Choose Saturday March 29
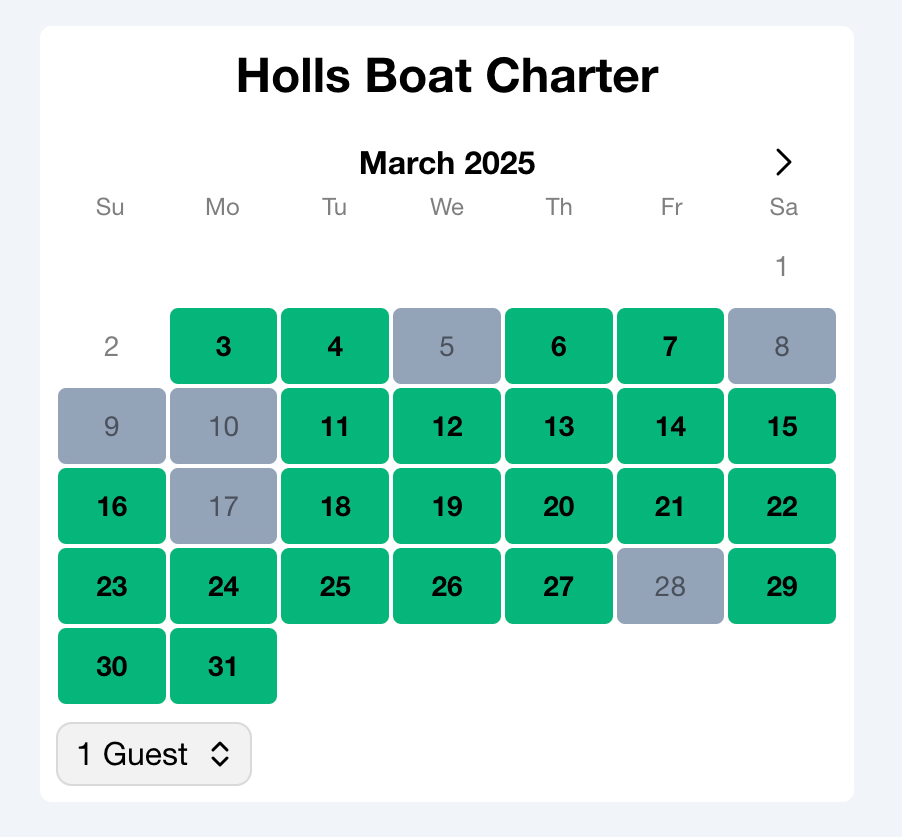This screenshot has height=837, width=902. pos(782,586)
